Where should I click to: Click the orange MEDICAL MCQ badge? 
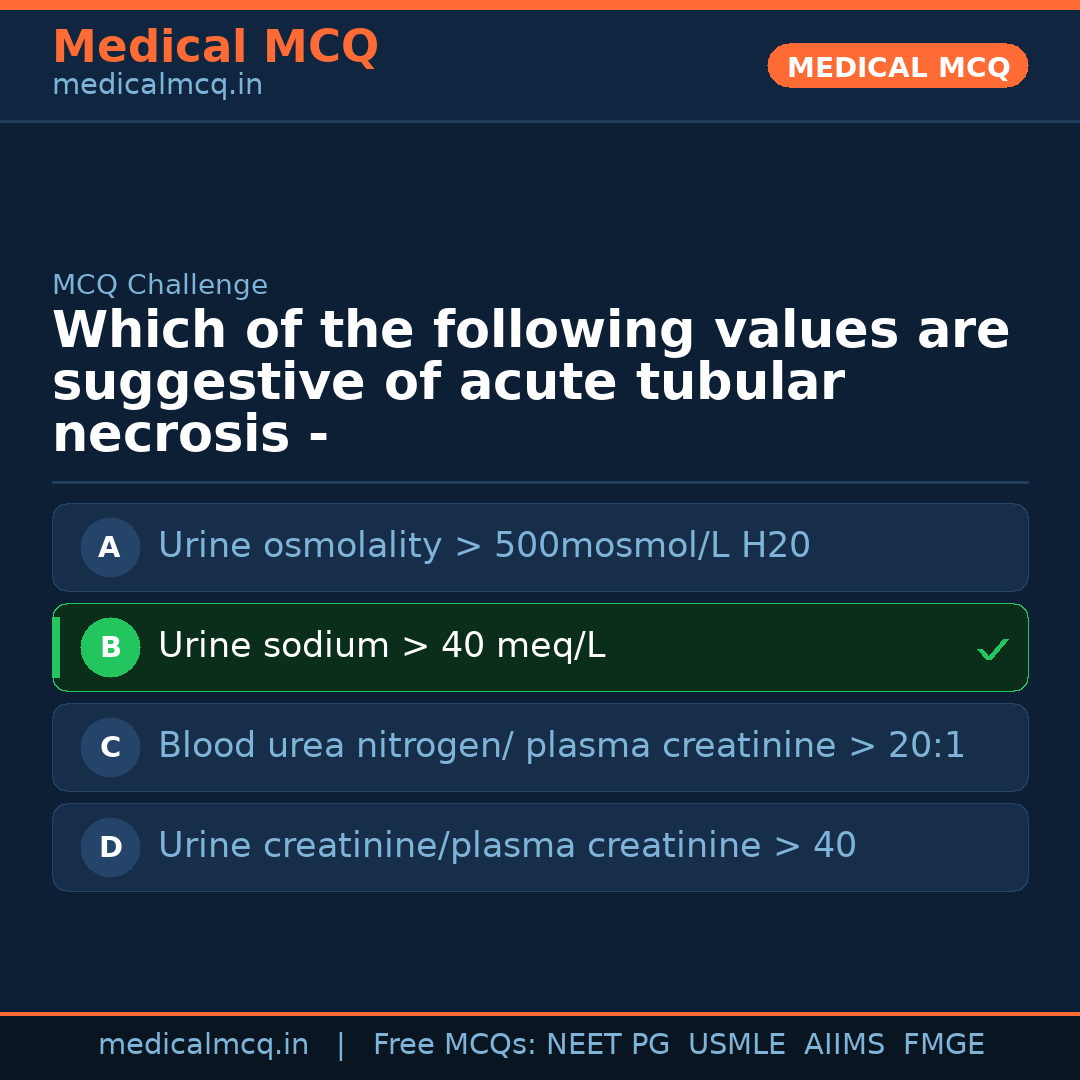tap(897, 66)
